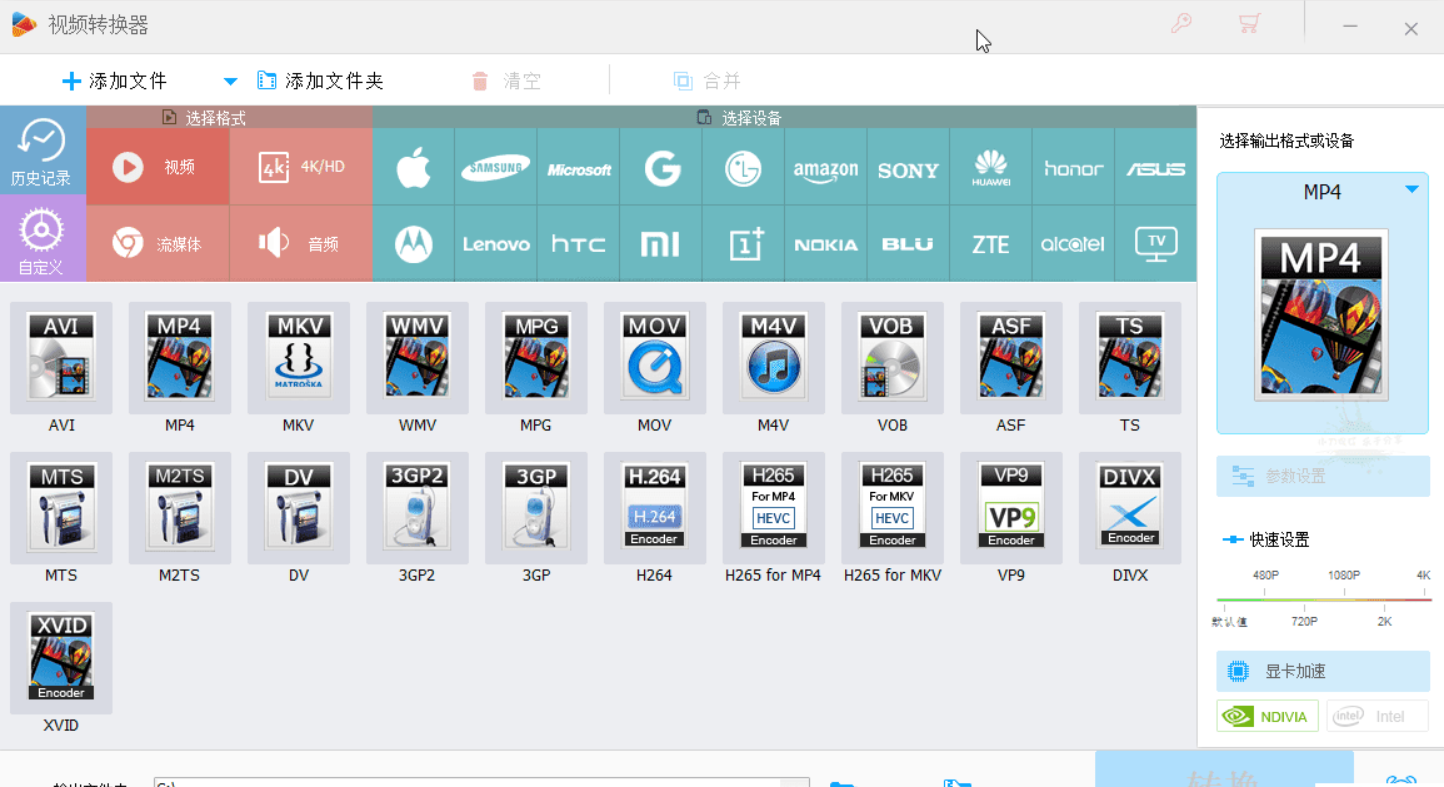Open 自定义 custom presets
Screen dimensions: 1444x787
coord(42,240)
